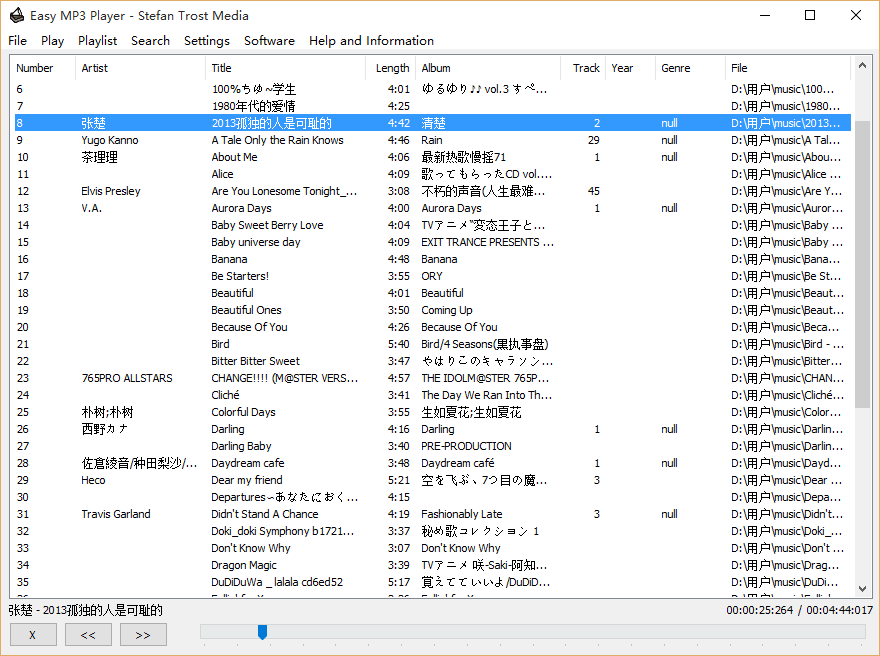Select 'Don't Know Why' track title
The height and width of the screenshot is (656, 880).
click(x=250, y=548)
